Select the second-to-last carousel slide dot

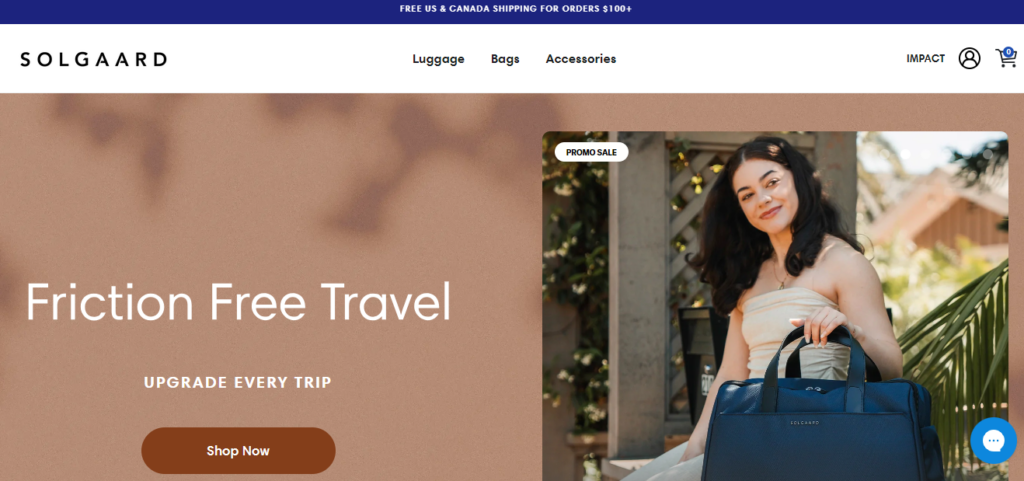point(967,154)
